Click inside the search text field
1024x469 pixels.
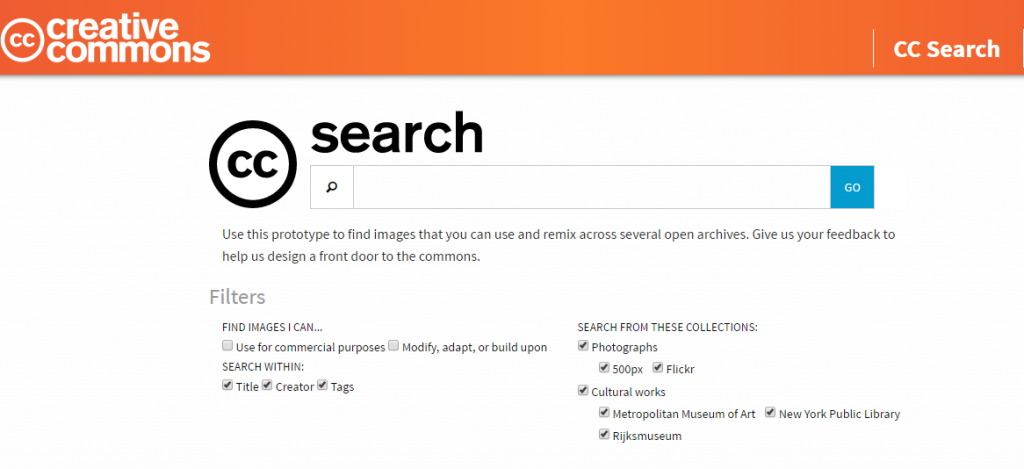[591, 187]
